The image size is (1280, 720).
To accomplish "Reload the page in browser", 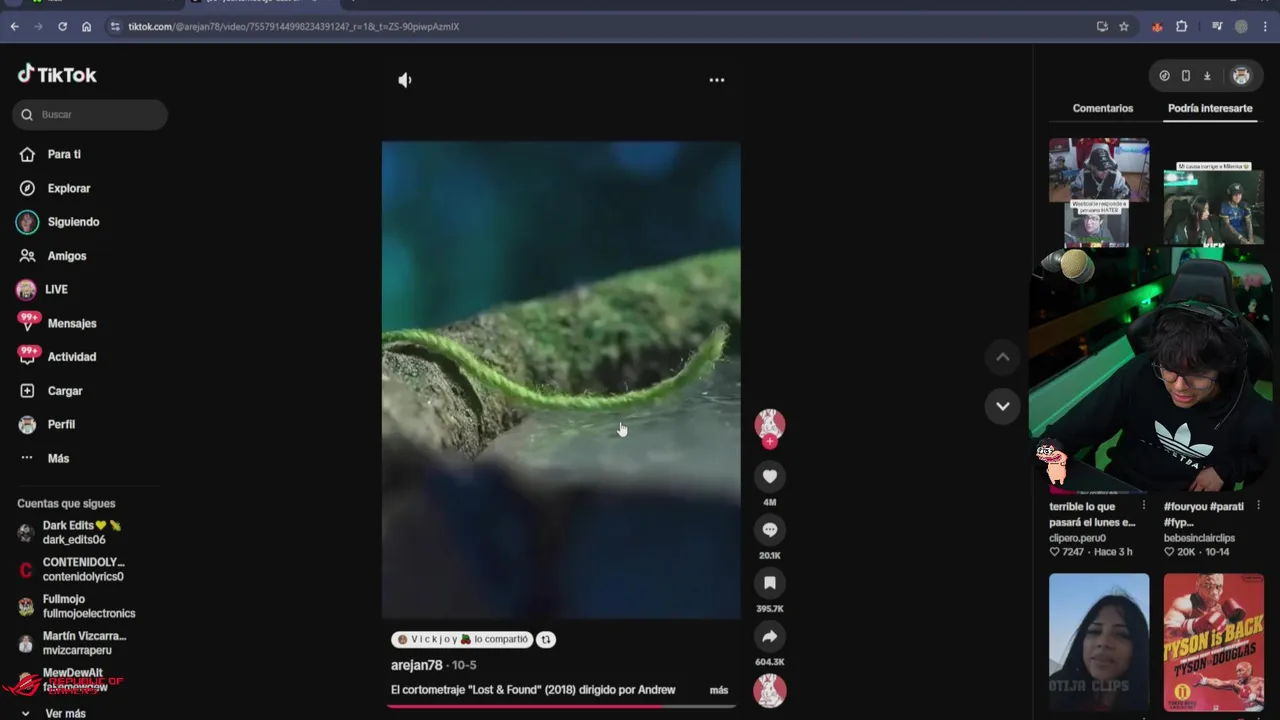I will tap(62, 27).
